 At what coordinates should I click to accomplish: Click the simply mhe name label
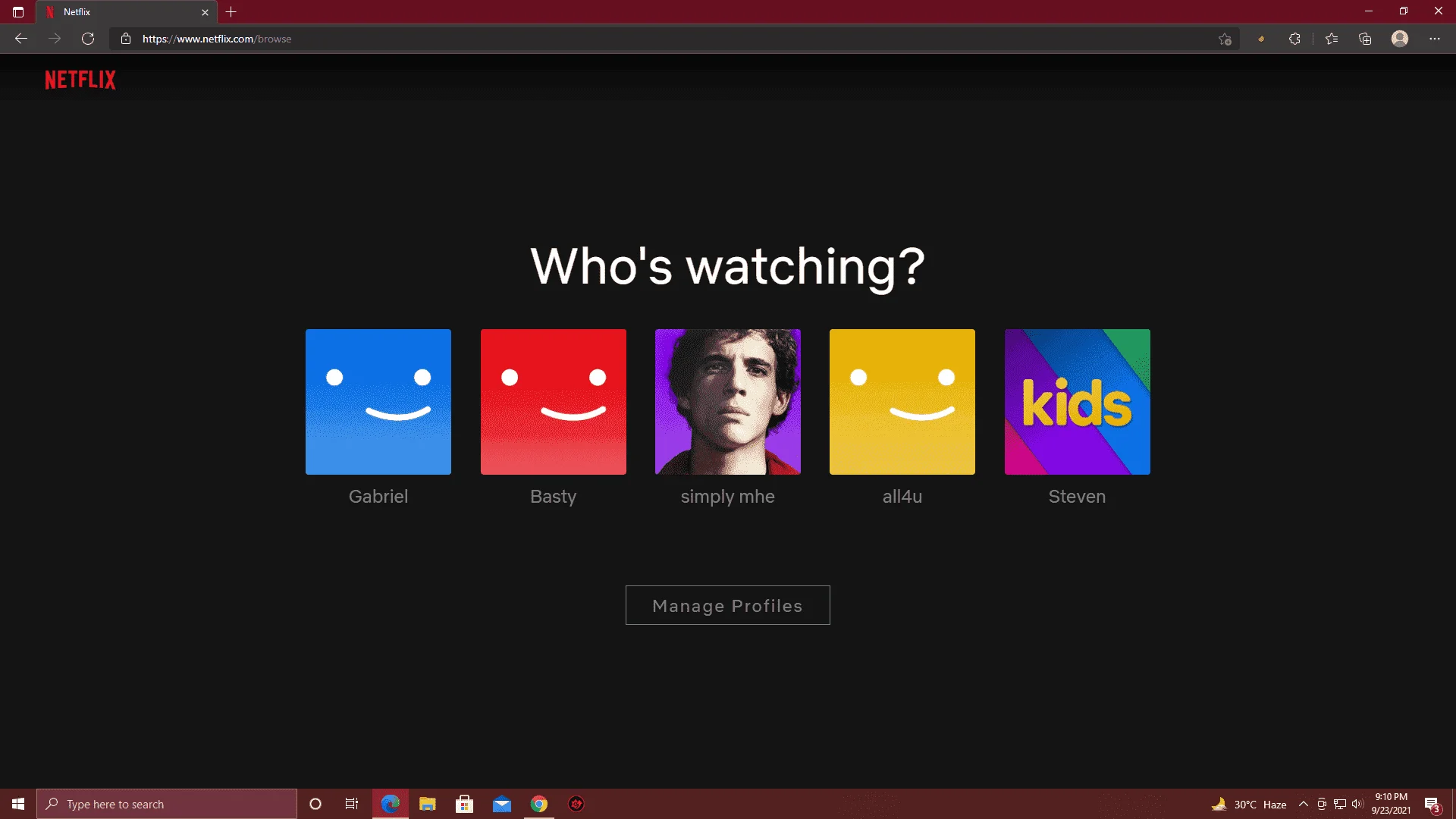pyautogui.click(x=728, y=497)
